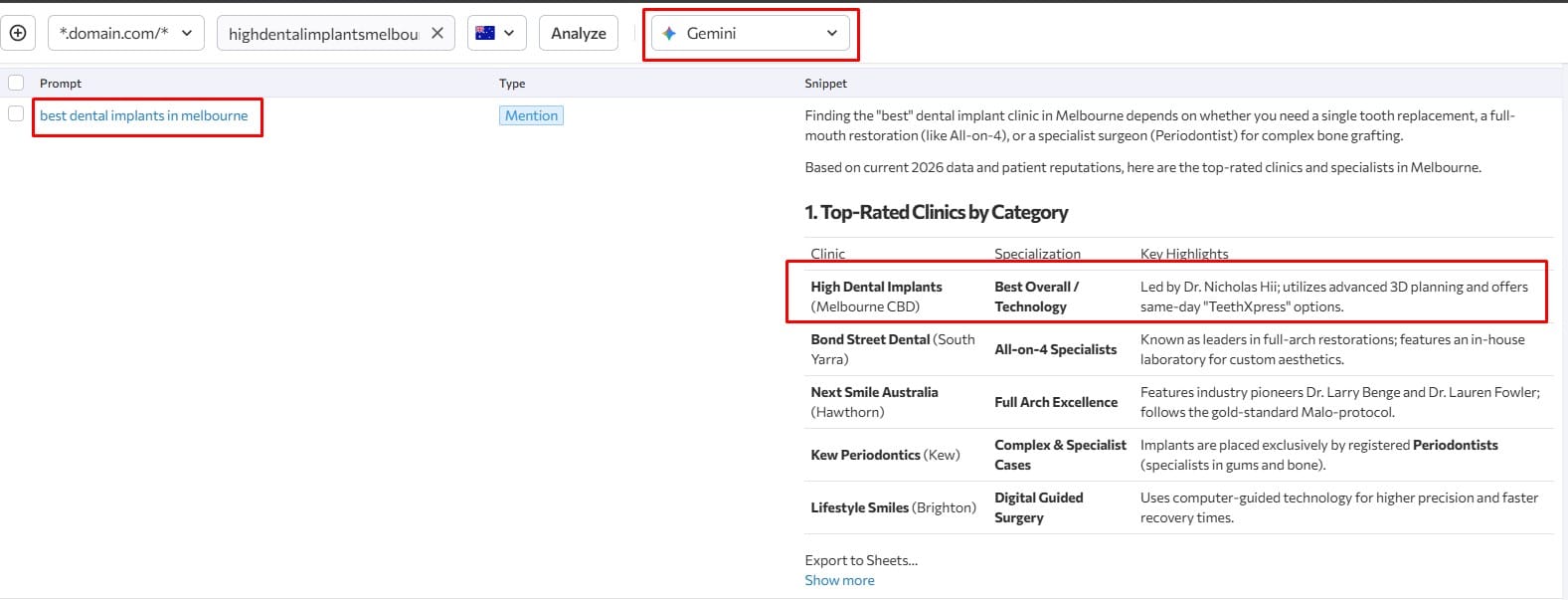
Task: Click the 'Features industry pioneers Dr. Larry Benge' text
Action: 1340,402
